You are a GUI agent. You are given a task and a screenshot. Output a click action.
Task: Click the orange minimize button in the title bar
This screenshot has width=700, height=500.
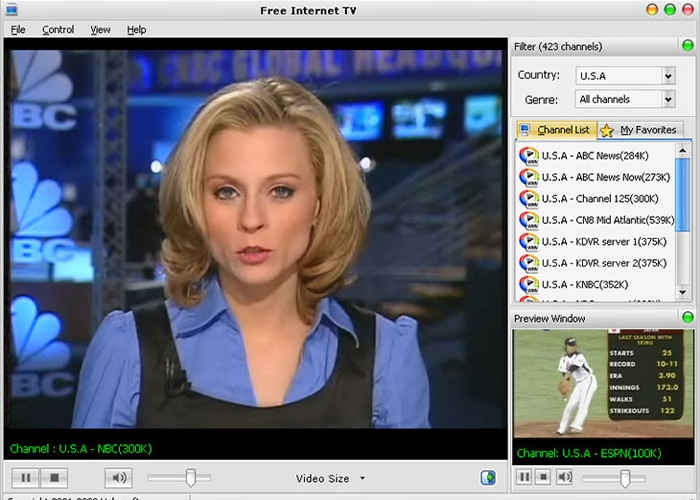(x=652, y=9)
